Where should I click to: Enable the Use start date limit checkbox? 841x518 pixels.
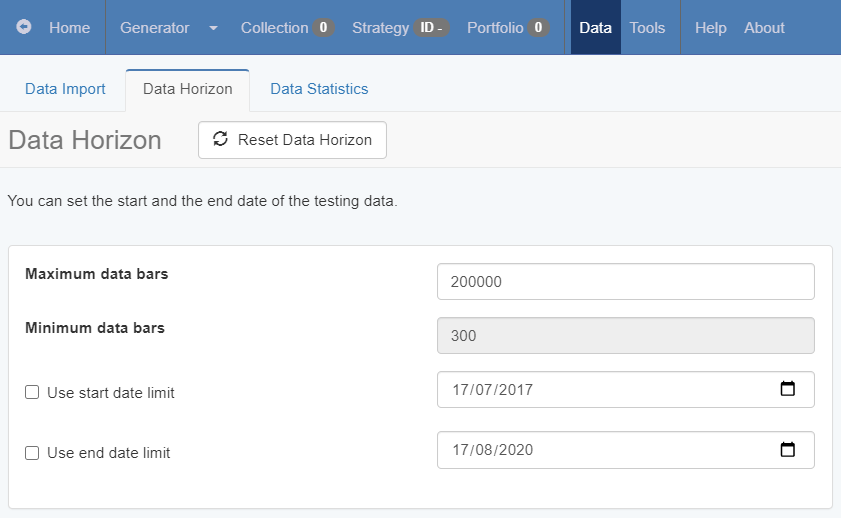pyautogui.click(x=32, y=393)
